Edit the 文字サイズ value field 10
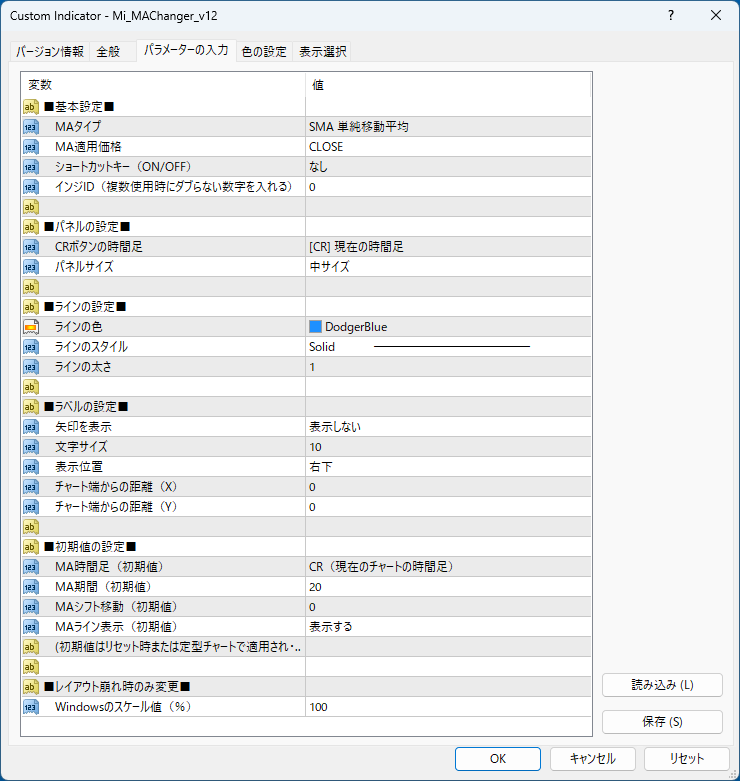The image size is (740, 781). click(448, 447)
